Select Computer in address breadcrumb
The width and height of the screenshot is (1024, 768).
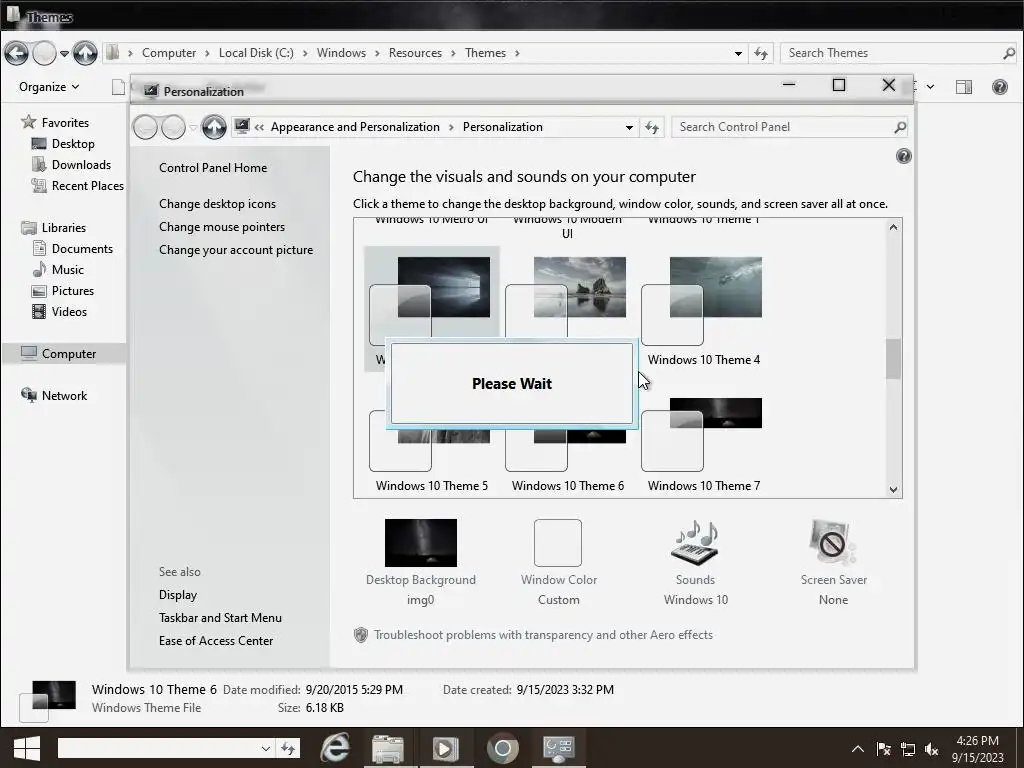[x=168, y=53]
